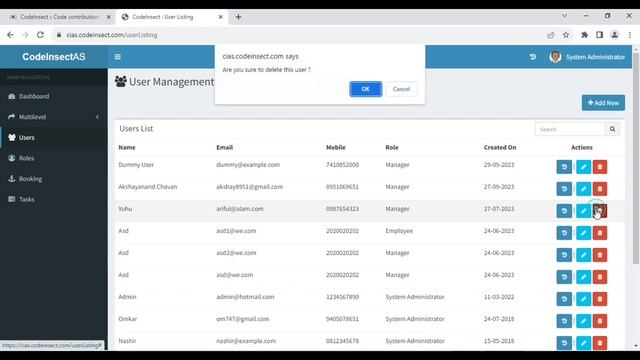Select email dummy@example.com
This screenshot has width=640, height=360.
248,164
